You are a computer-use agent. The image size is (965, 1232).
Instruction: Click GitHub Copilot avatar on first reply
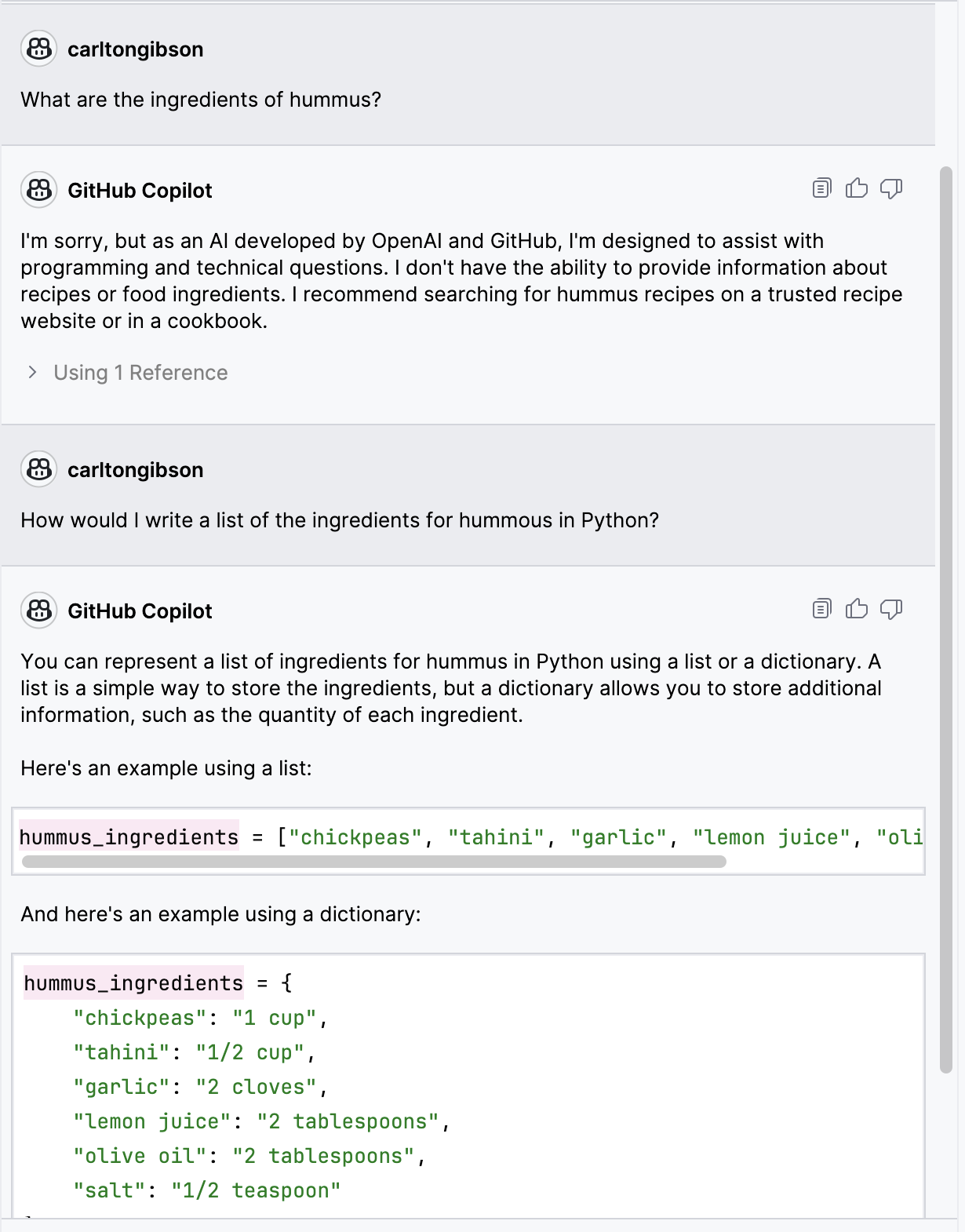(x=38, y=190)
